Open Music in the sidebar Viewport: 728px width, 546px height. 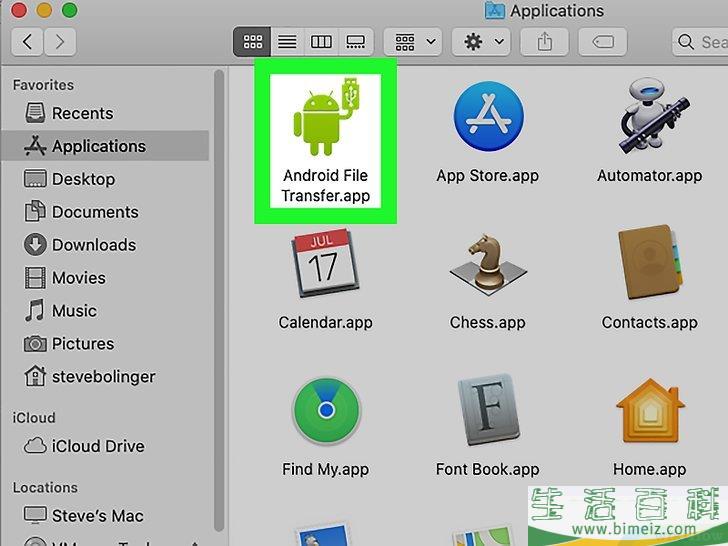pyautogui.click(x=104, y=311)
